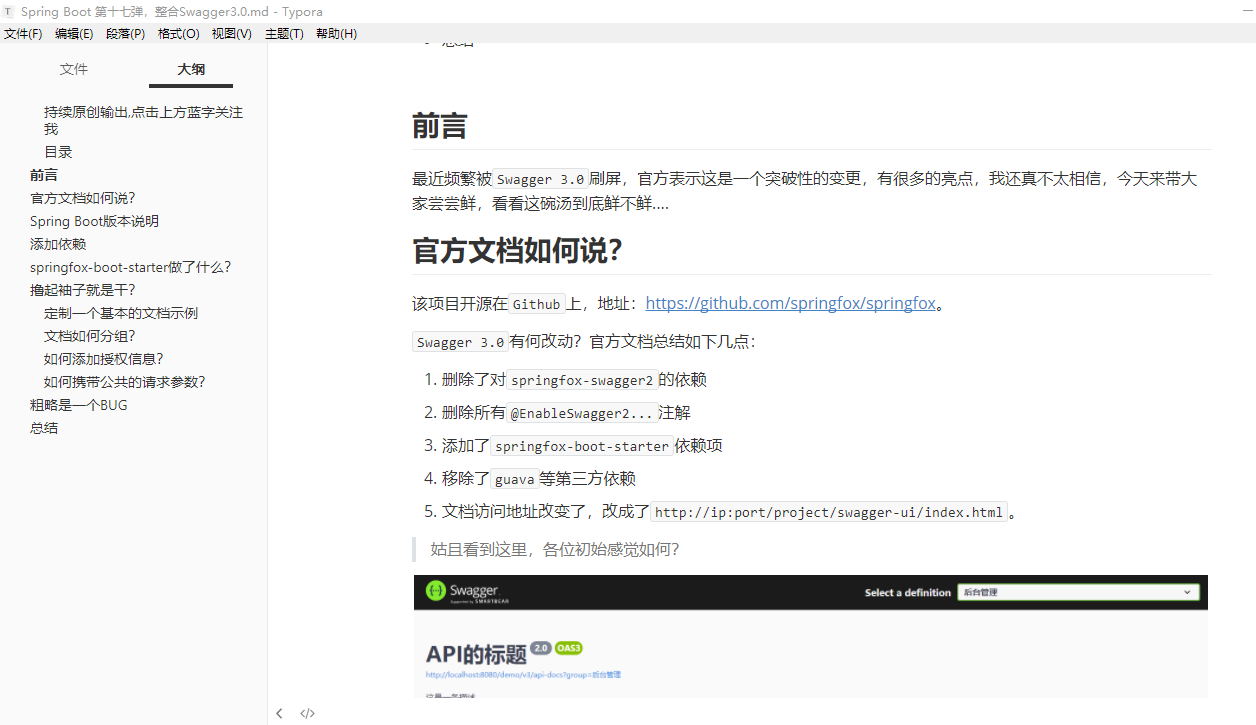Open the 段落(P) menu

(124, 33)
